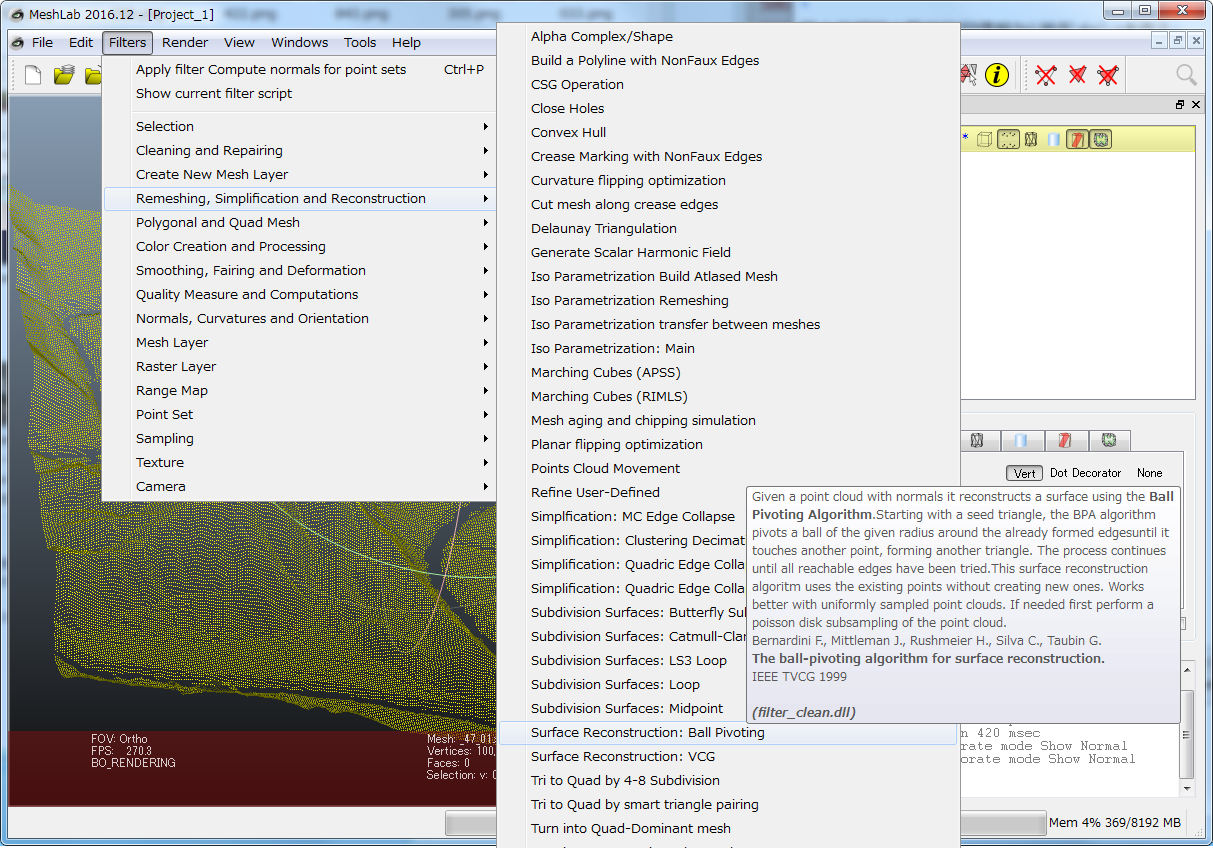The height and width of the screenshot is (848, 1213).
Task: Choose Subdivision Surfaces: Midpoint
Action: 625,708
